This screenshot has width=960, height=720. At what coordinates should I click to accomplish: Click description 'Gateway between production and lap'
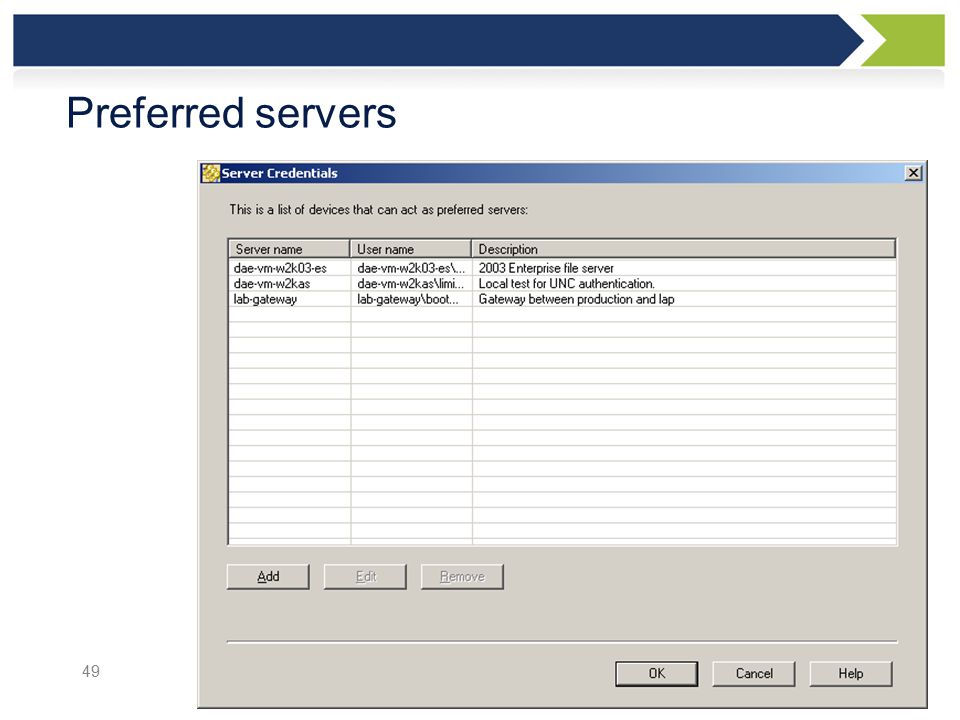[576, 299]
